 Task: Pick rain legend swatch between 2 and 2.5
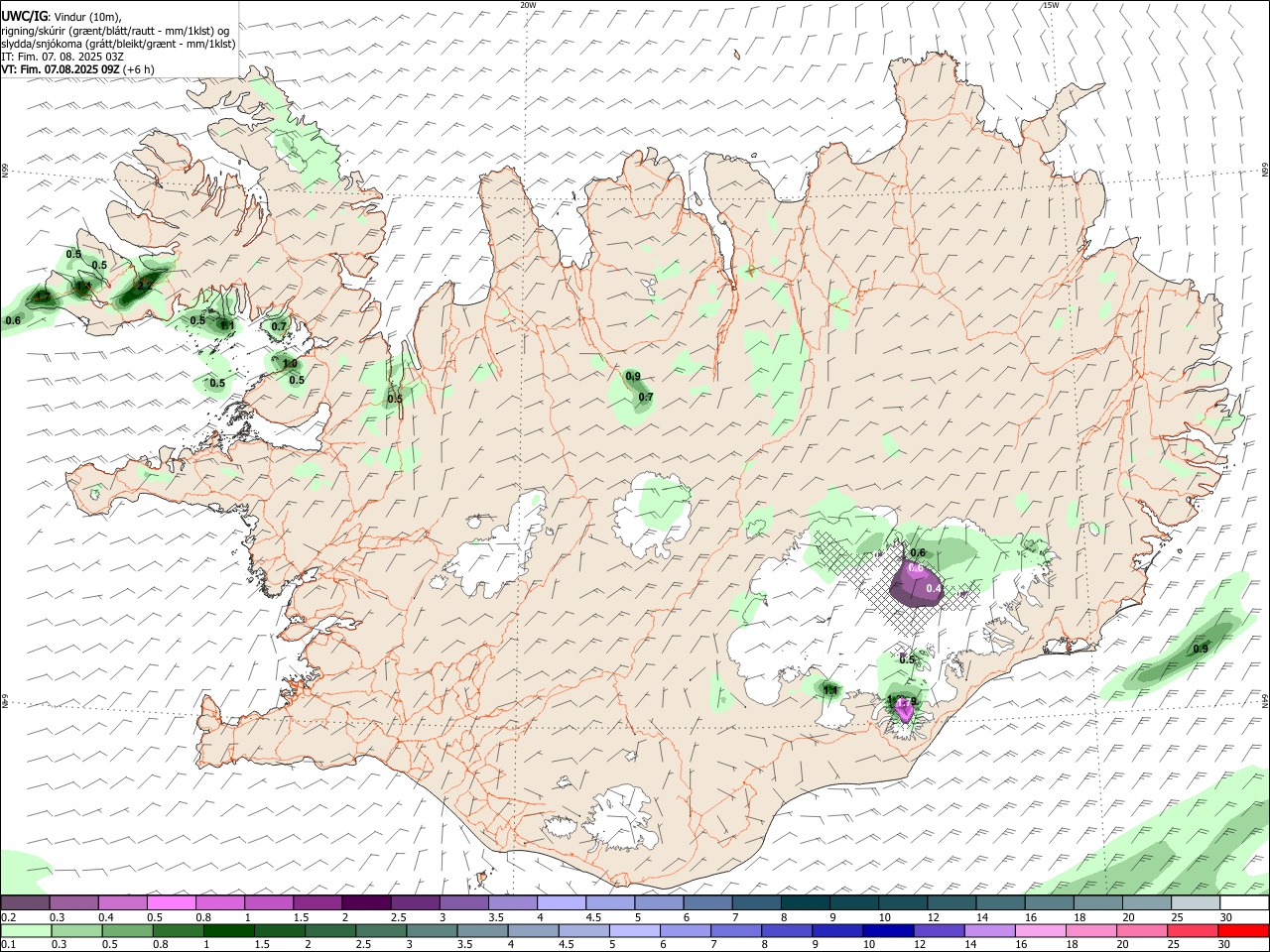pos(330,930)
